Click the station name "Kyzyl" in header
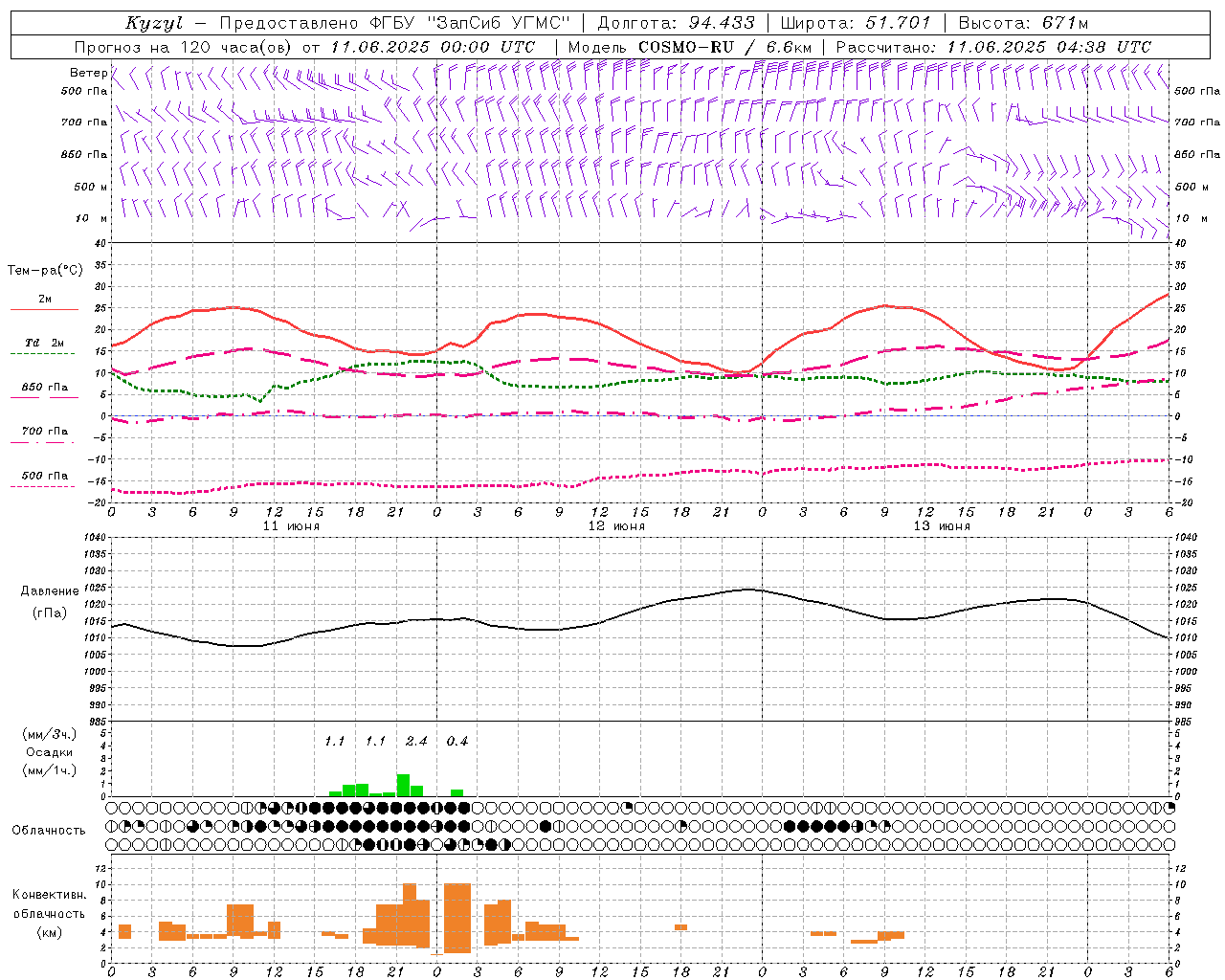 153,23
